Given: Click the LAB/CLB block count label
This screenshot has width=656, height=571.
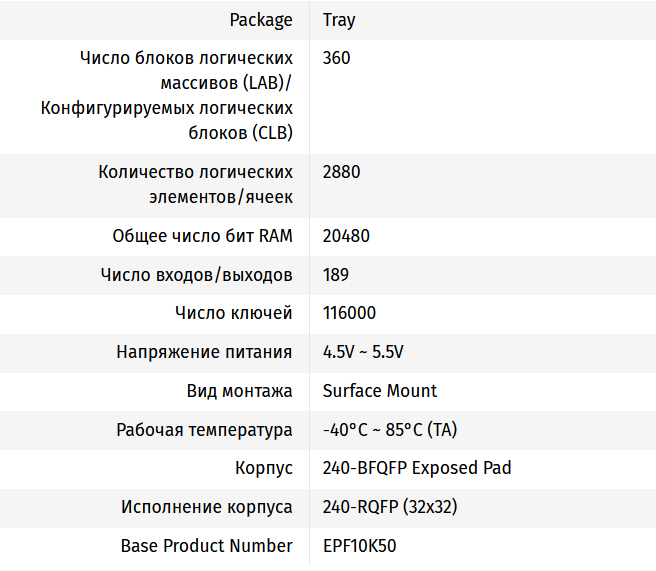Looking at the screenshot, I should tap(167, 95).
